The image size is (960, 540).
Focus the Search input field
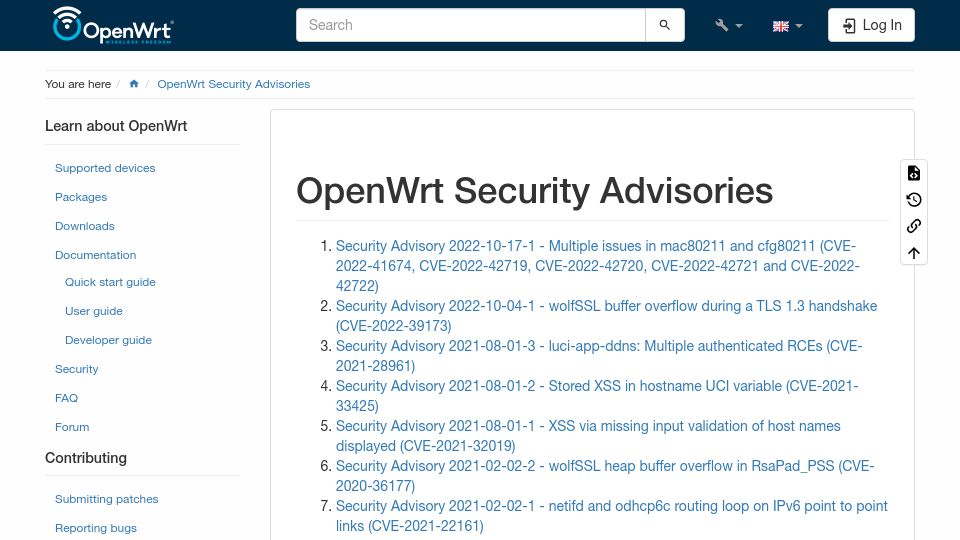471,25
